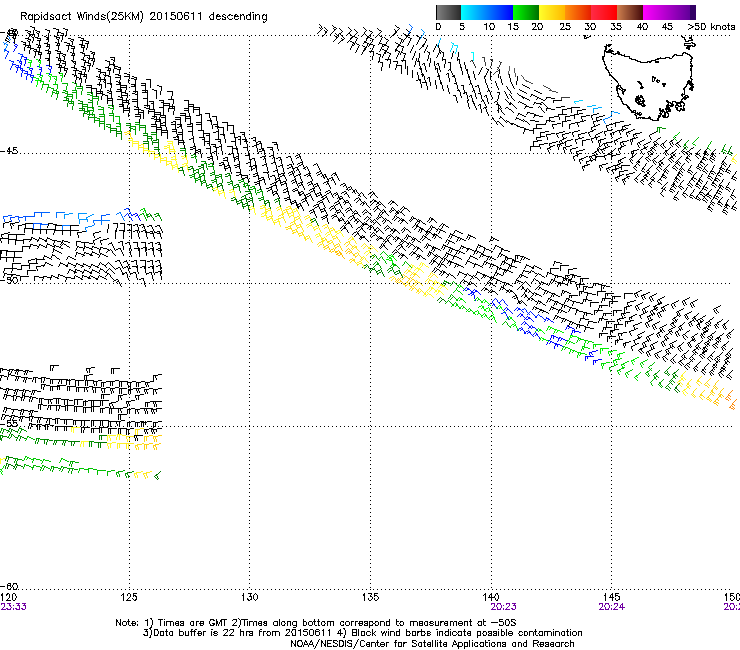Viewport: 740px width, 650px height.
Task: Click the note line '3)Data buffer is 22 hrs'
Action: pos(362,633)
